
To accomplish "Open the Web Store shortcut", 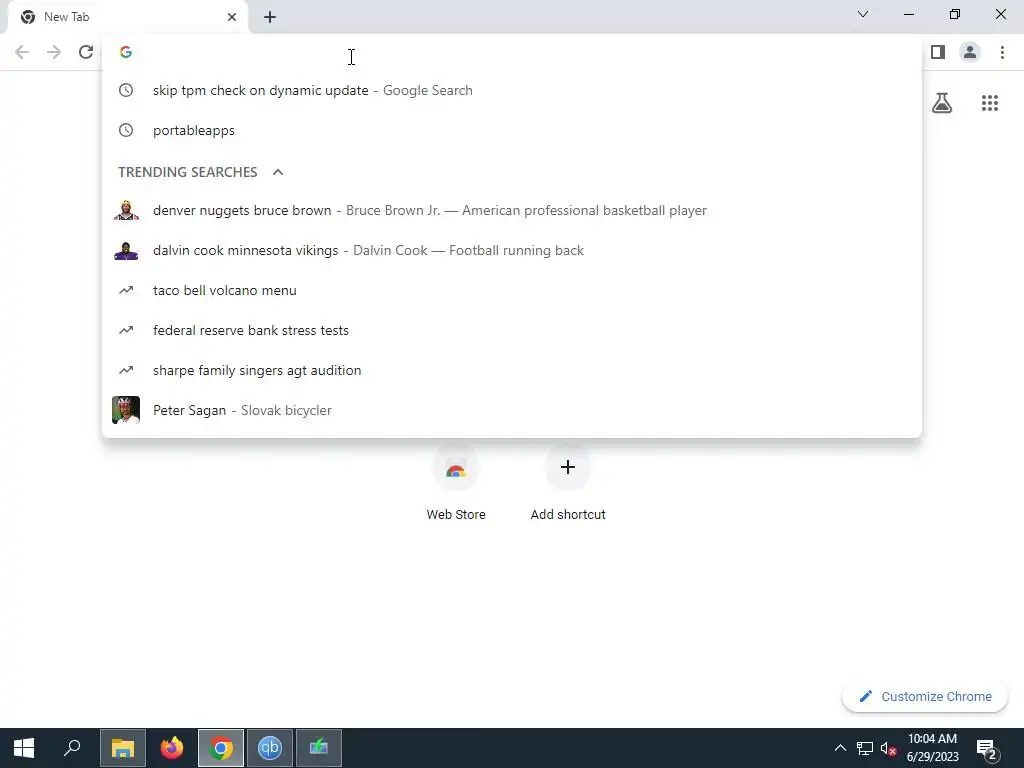I will point(456,483).
